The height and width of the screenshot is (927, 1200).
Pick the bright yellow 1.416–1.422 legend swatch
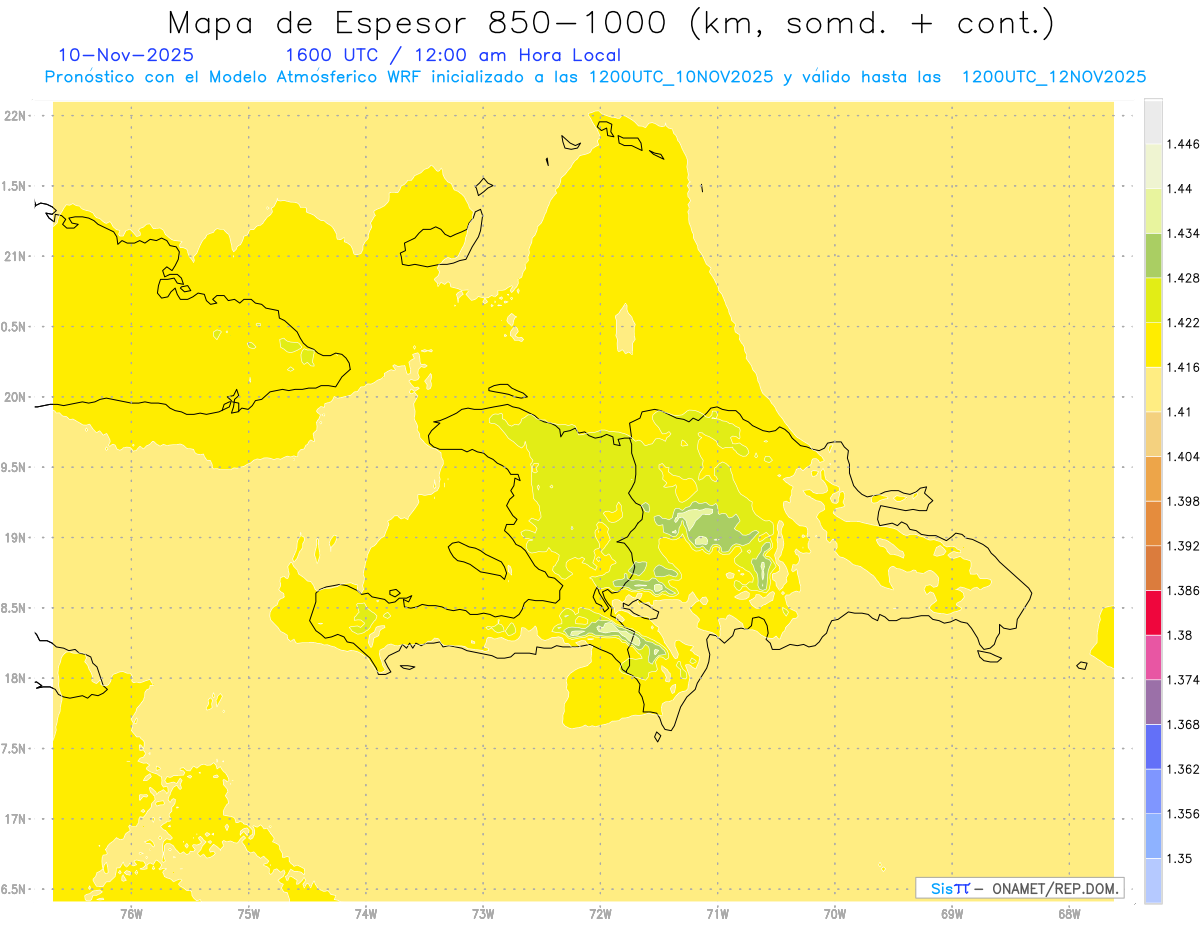[1153, 345]
